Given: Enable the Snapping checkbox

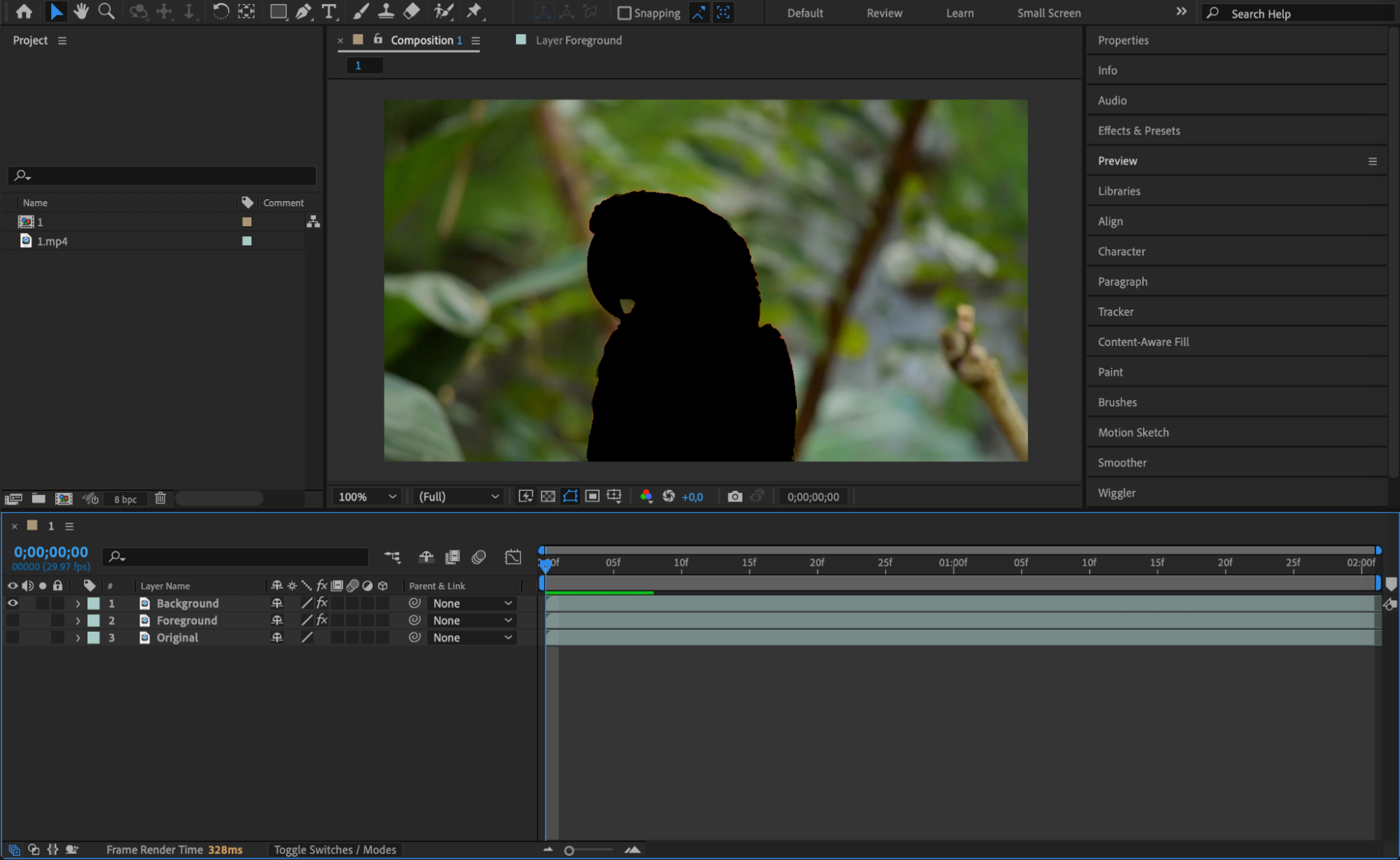Looking at the screenshot, I should tap(624, 13).
